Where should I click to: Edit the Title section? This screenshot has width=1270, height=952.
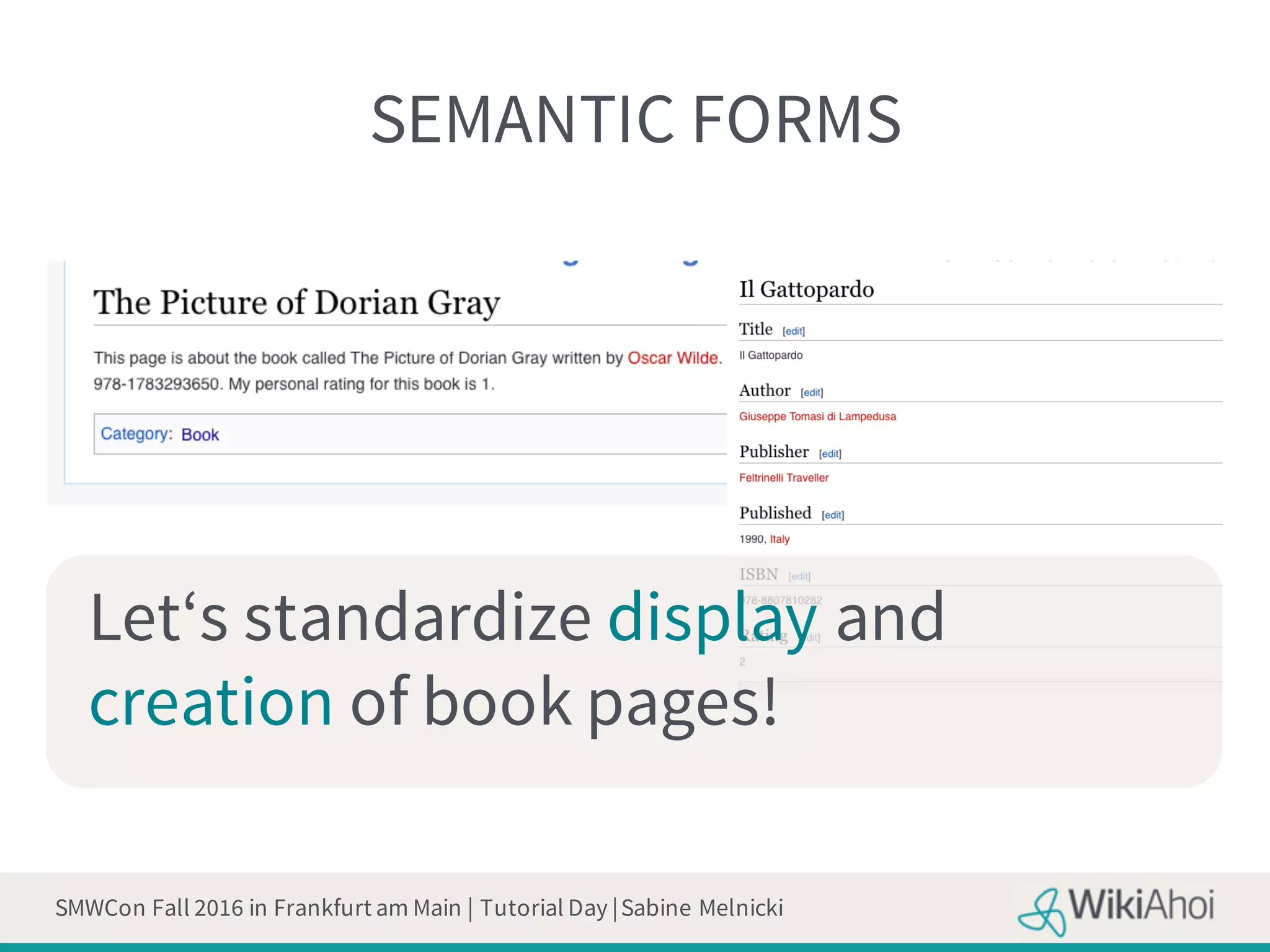794,331
